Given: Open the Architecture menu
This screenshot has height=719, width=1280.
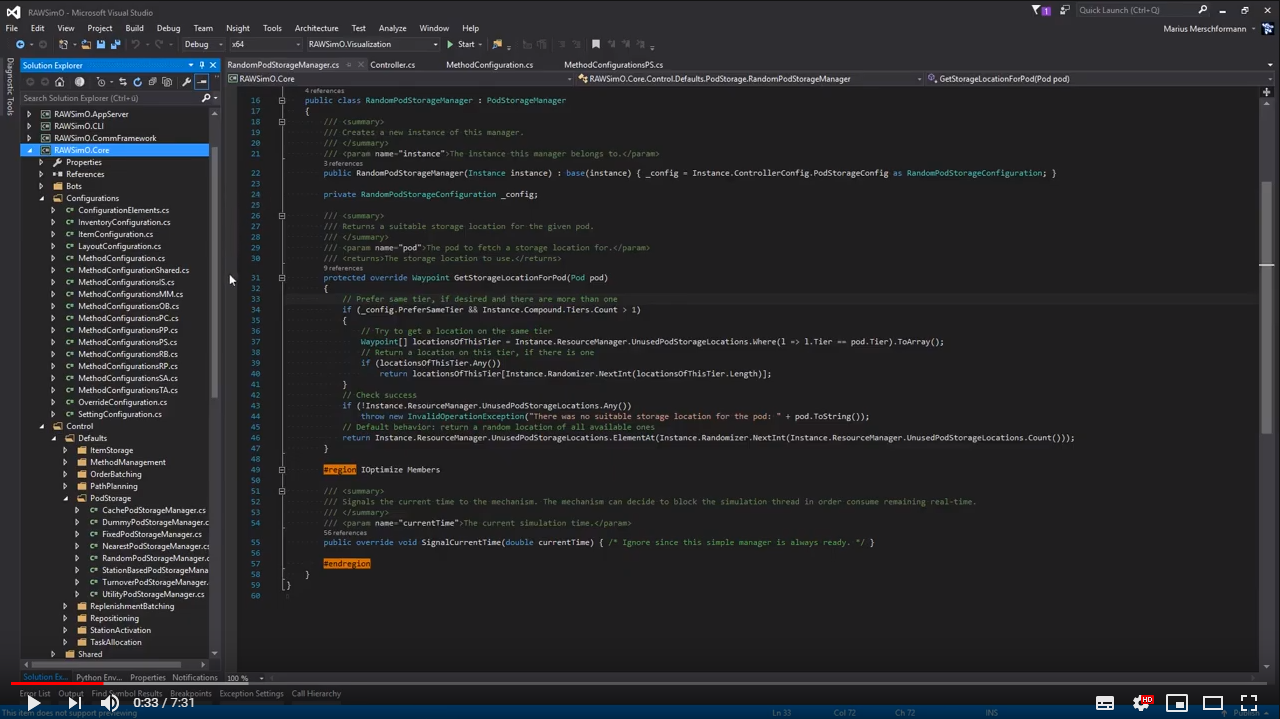Looking at the screenshot, I should click(316, 28).
